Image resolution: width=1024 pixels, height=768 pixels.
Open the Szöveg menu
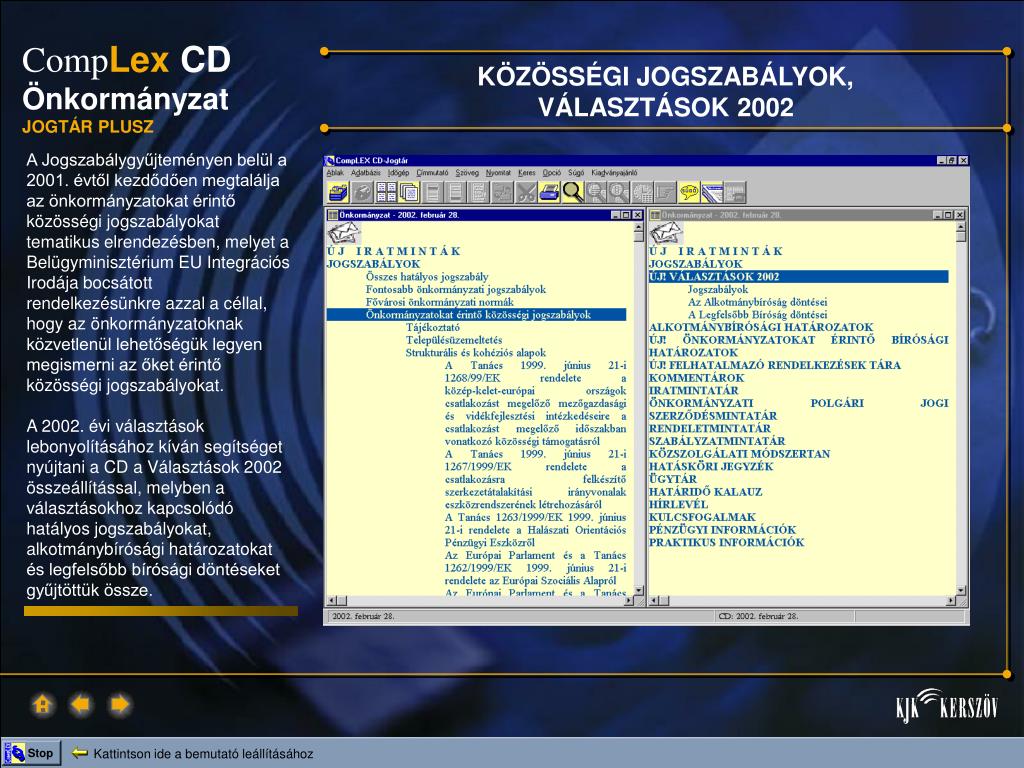point(467,173)
